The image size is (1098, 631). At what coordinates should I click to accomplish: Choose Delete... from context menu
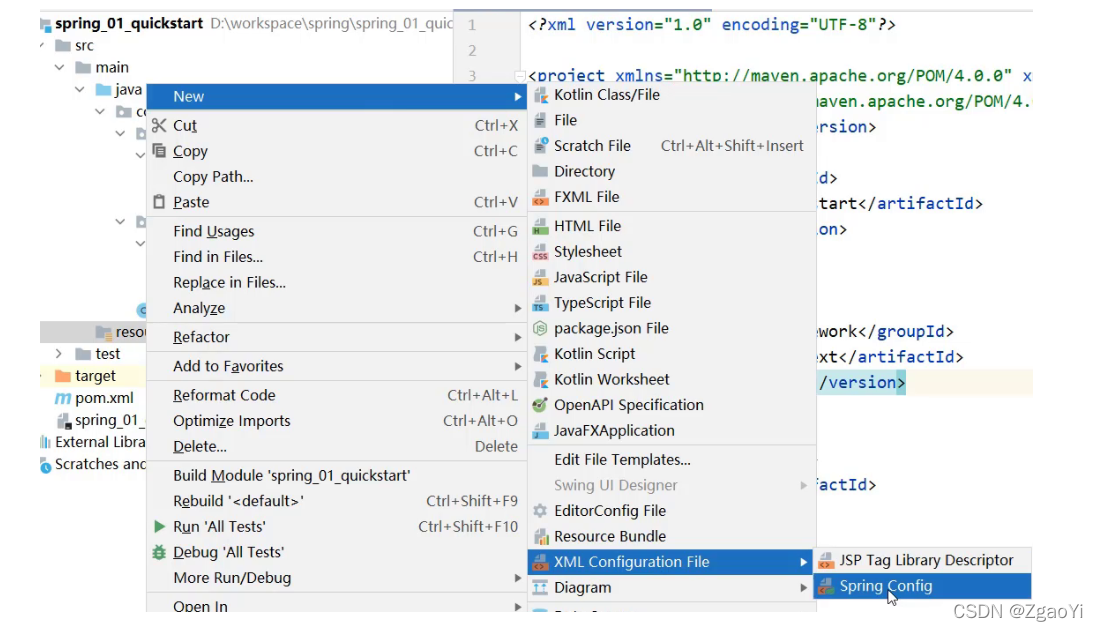(337, 446)
